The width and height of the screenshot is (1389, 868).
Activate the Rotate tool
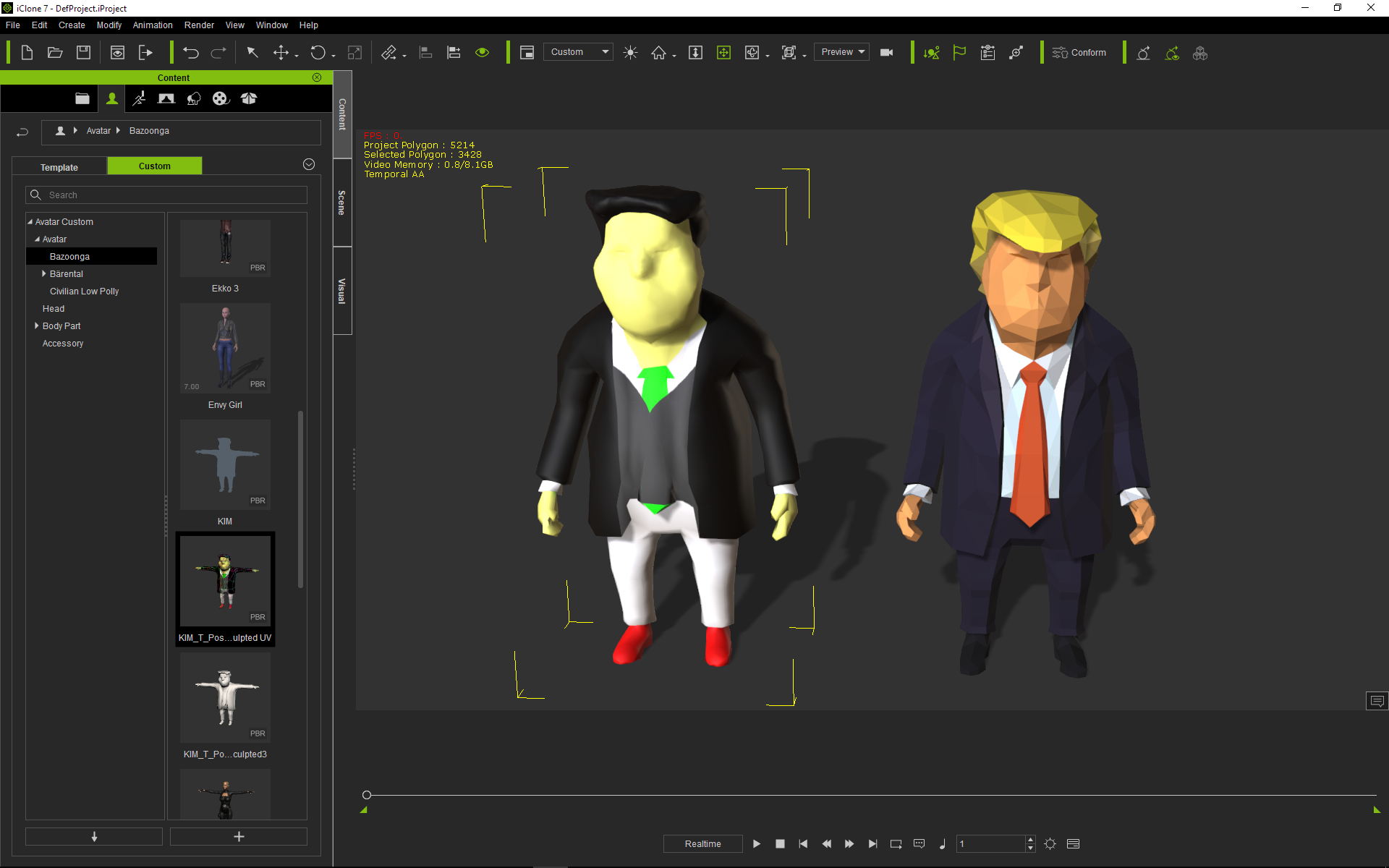[x=318, y=53]
